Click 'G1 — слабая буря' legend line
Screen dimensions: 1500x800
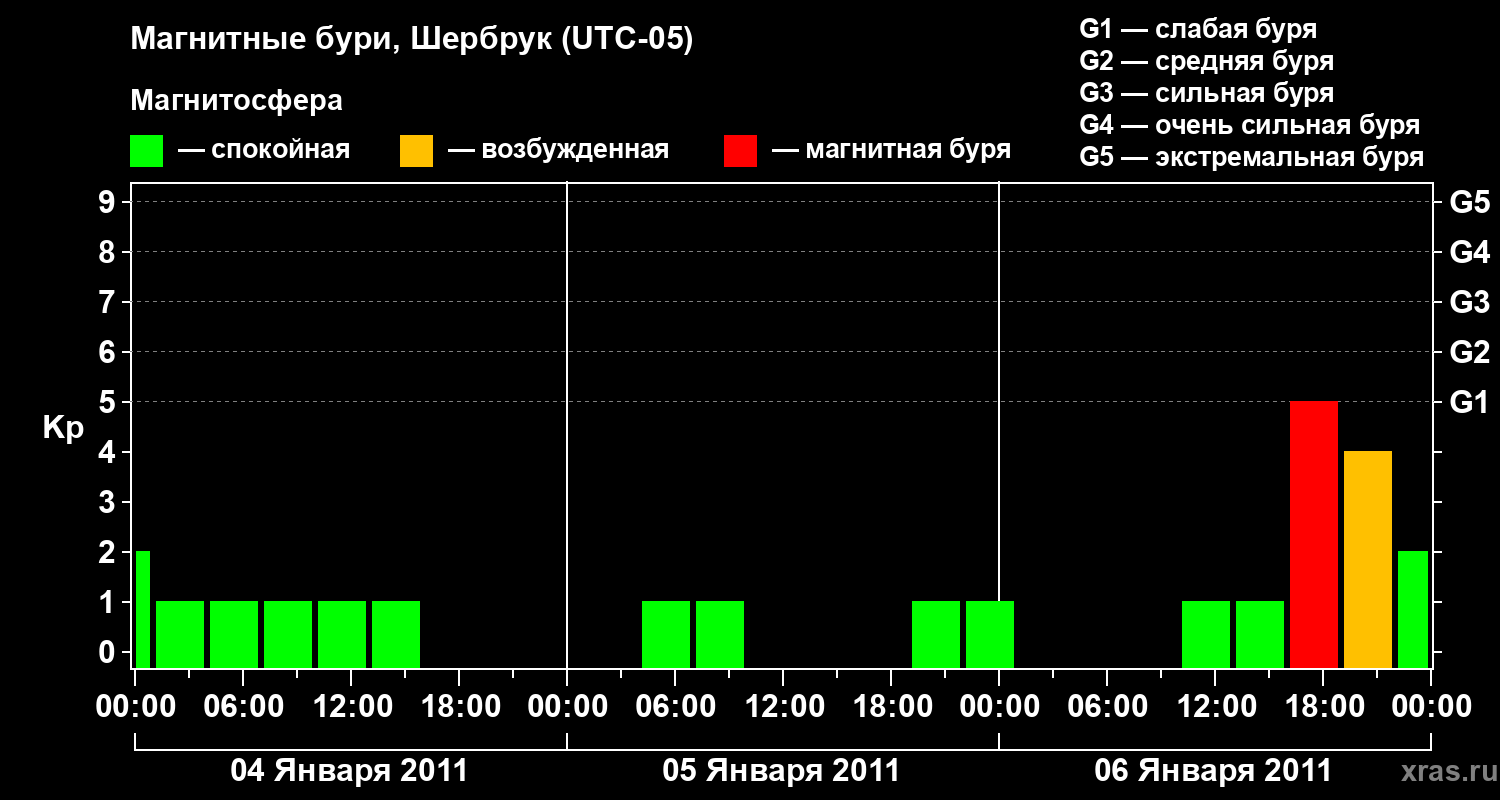tap(1198, 29)
